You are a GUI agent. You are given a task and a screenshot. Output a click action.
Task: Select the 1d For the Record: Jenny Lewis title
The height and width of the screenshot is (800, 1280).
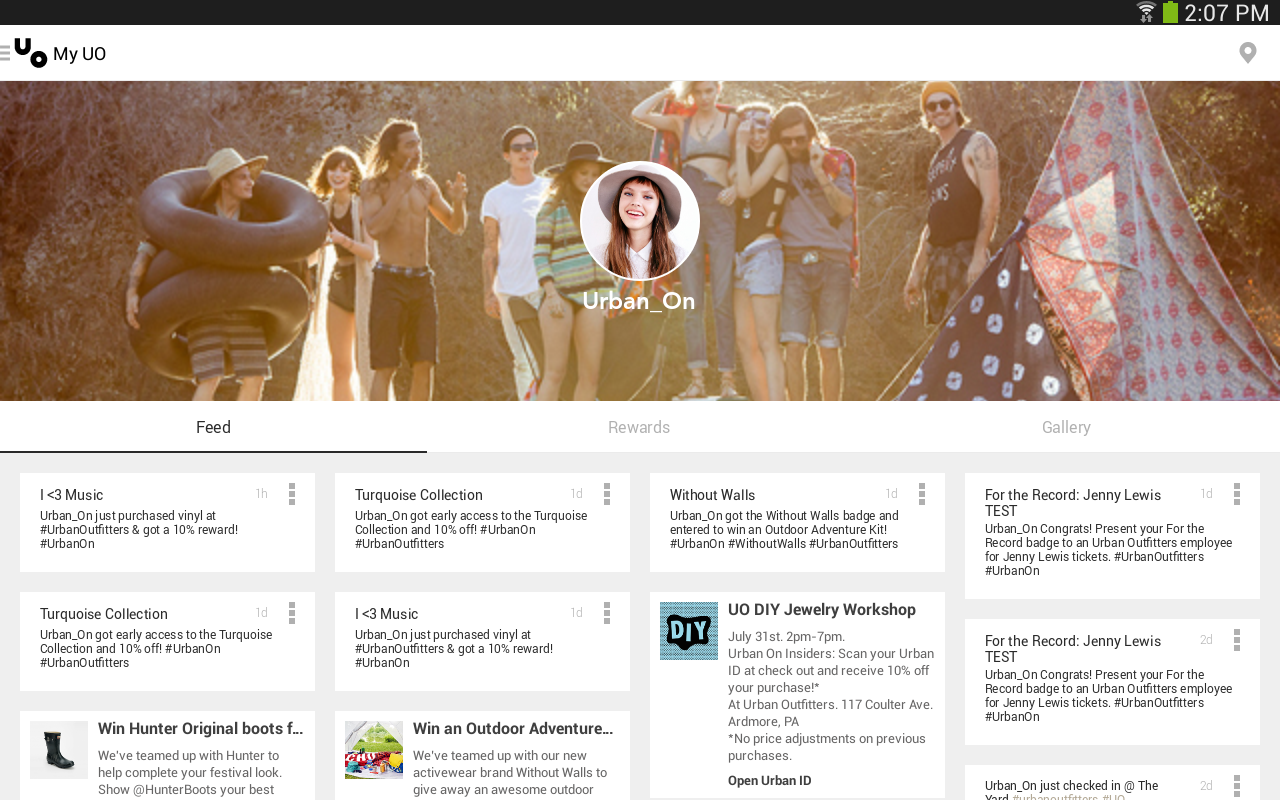pos(1073,503)
